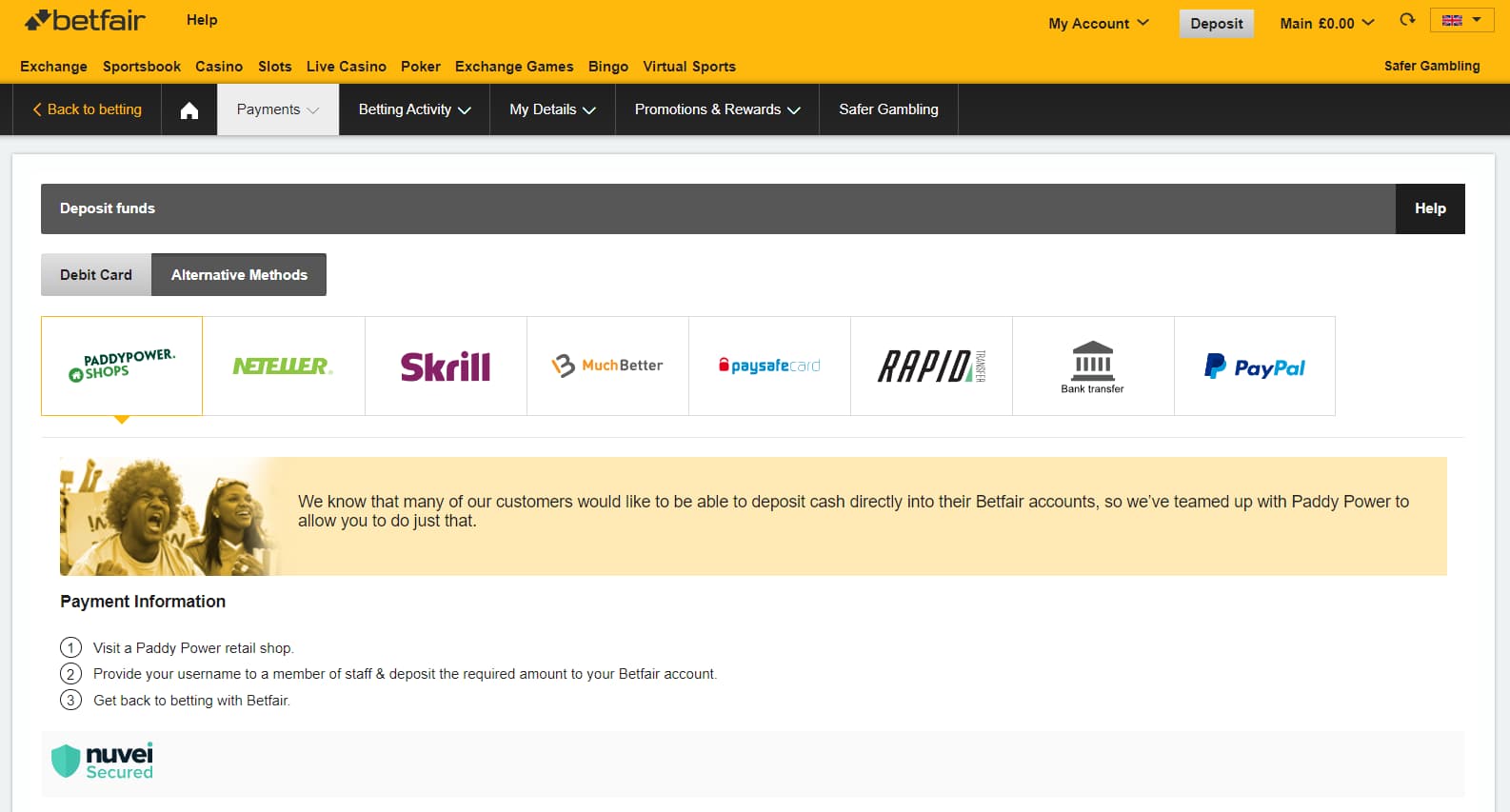Viewport: 1510px width, 812px height.
Task: Go to the account home icon
Action: (x=189, y=110)
